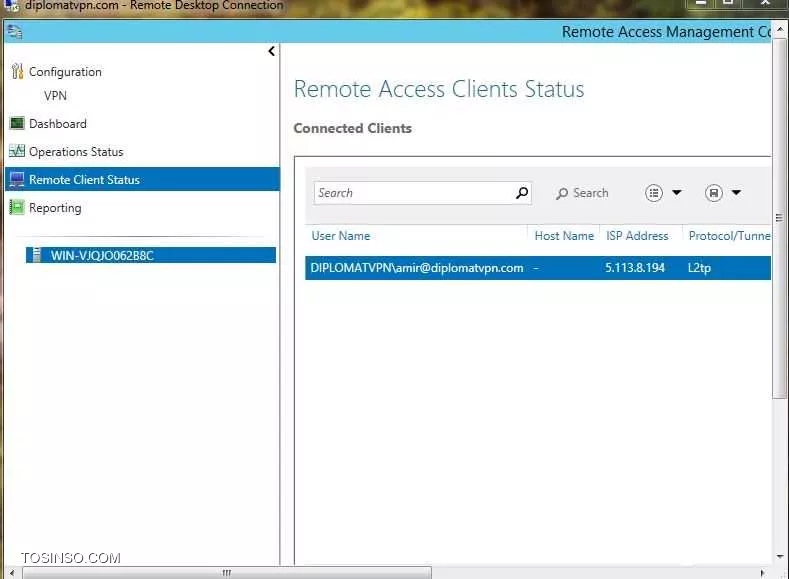Open the save query dropdown arrow
This screenshot has height=579, width=789.
pos(736,193)
